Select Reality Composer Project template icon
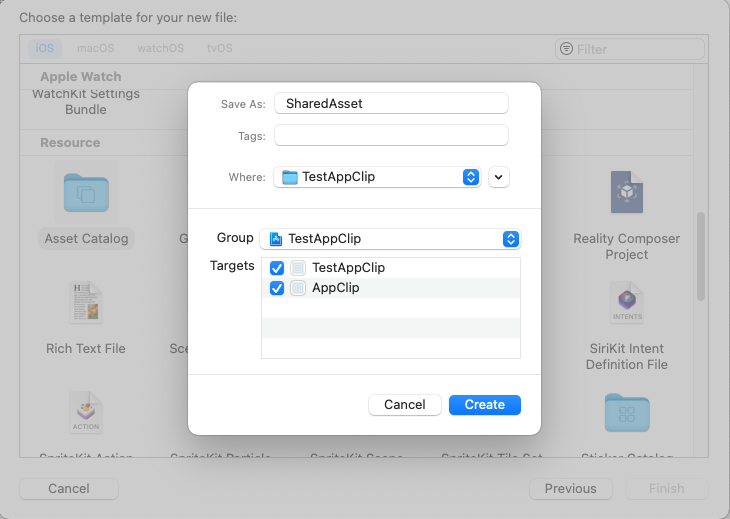 pos(627,192)
